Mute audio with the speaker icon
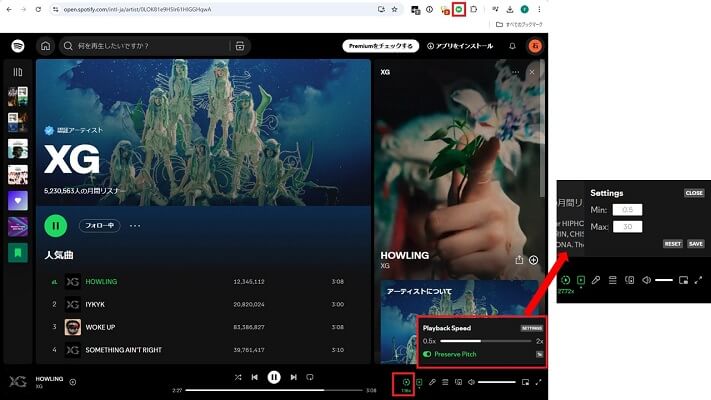Screen dimensions: 711x400 [x=472, y=382]
